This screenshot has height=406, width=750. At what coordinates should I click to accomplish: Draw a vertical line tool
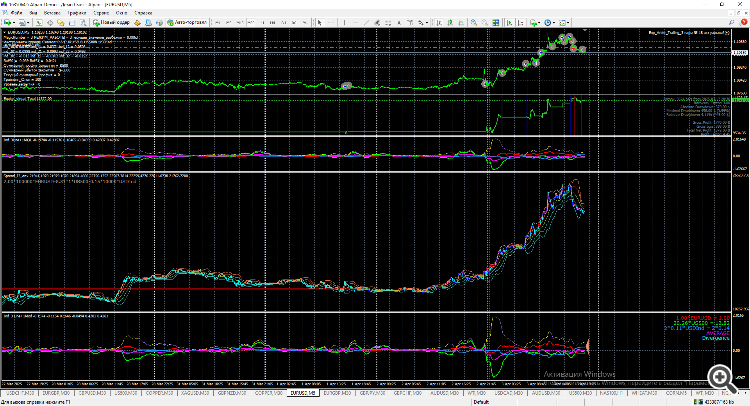click(x=344, y=22)
